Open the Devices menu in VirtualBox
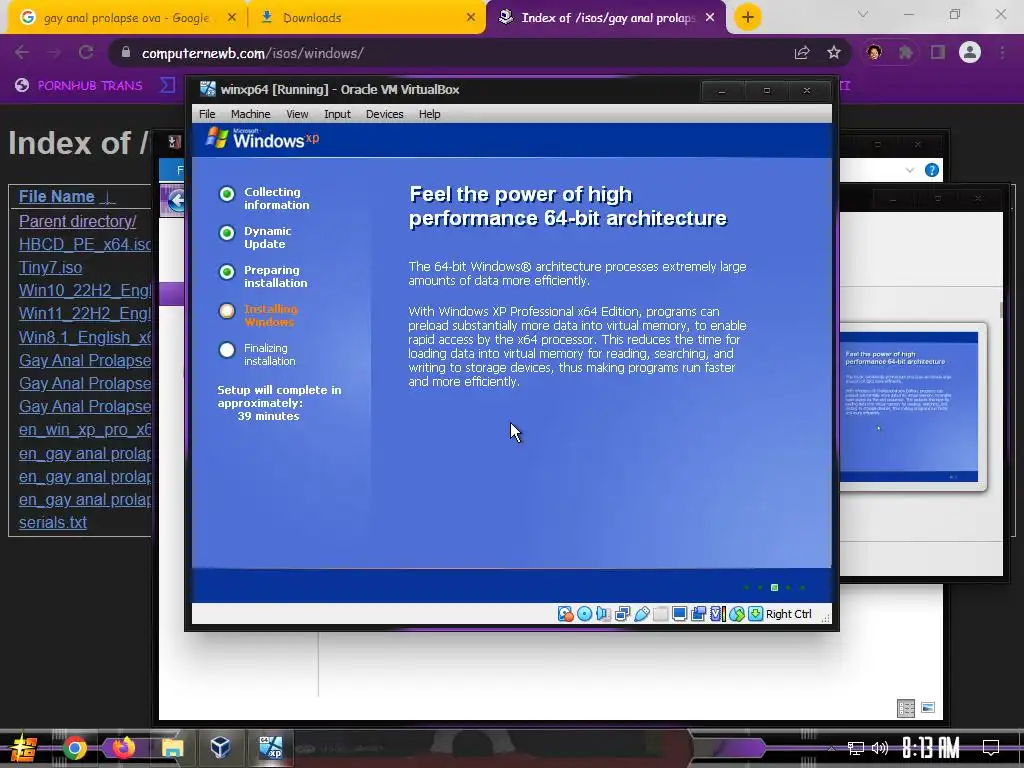 click(x=384, y=114)
